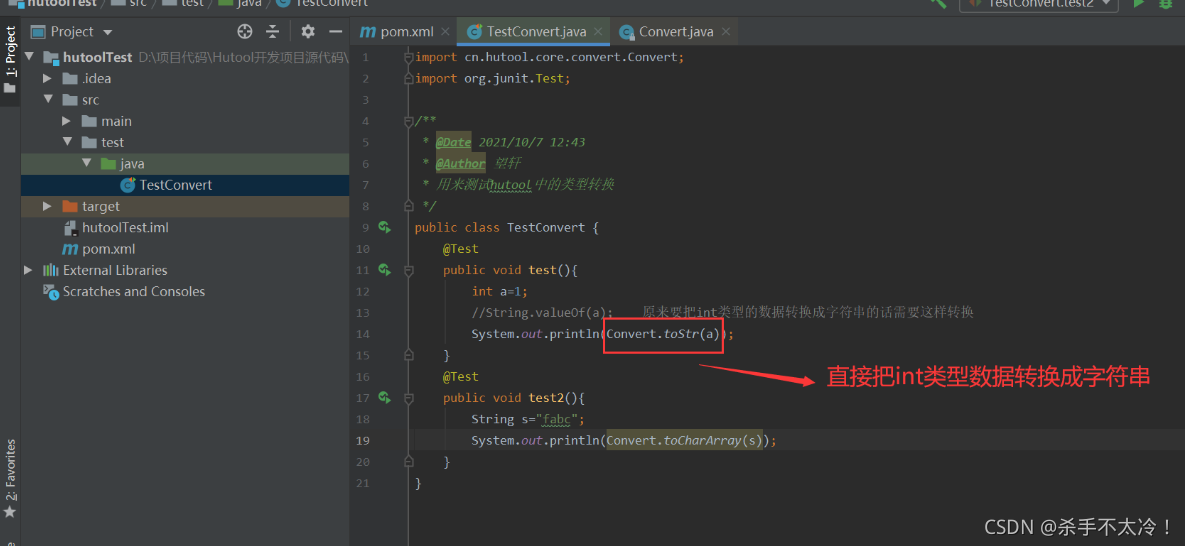Select Scratches and Consoles in tree
The image size is (1185, 546).
[185, 291]
